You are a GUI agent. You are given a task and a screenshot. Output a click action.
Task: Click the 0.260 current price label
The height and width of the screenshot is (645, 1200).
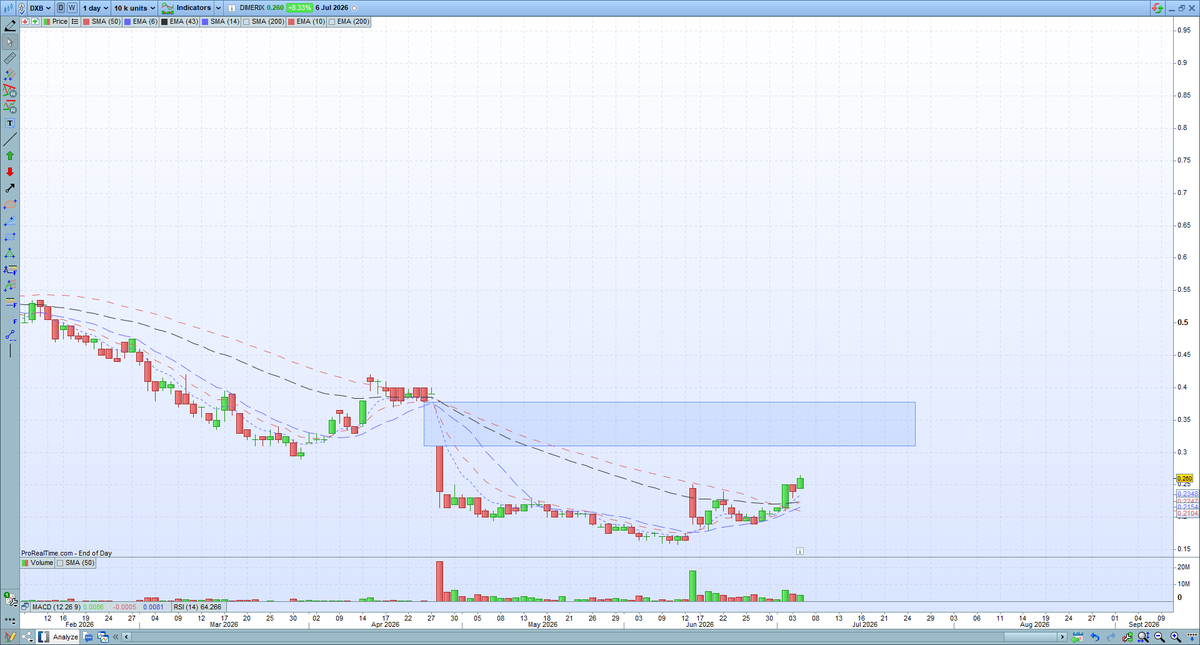[1186, 479]
